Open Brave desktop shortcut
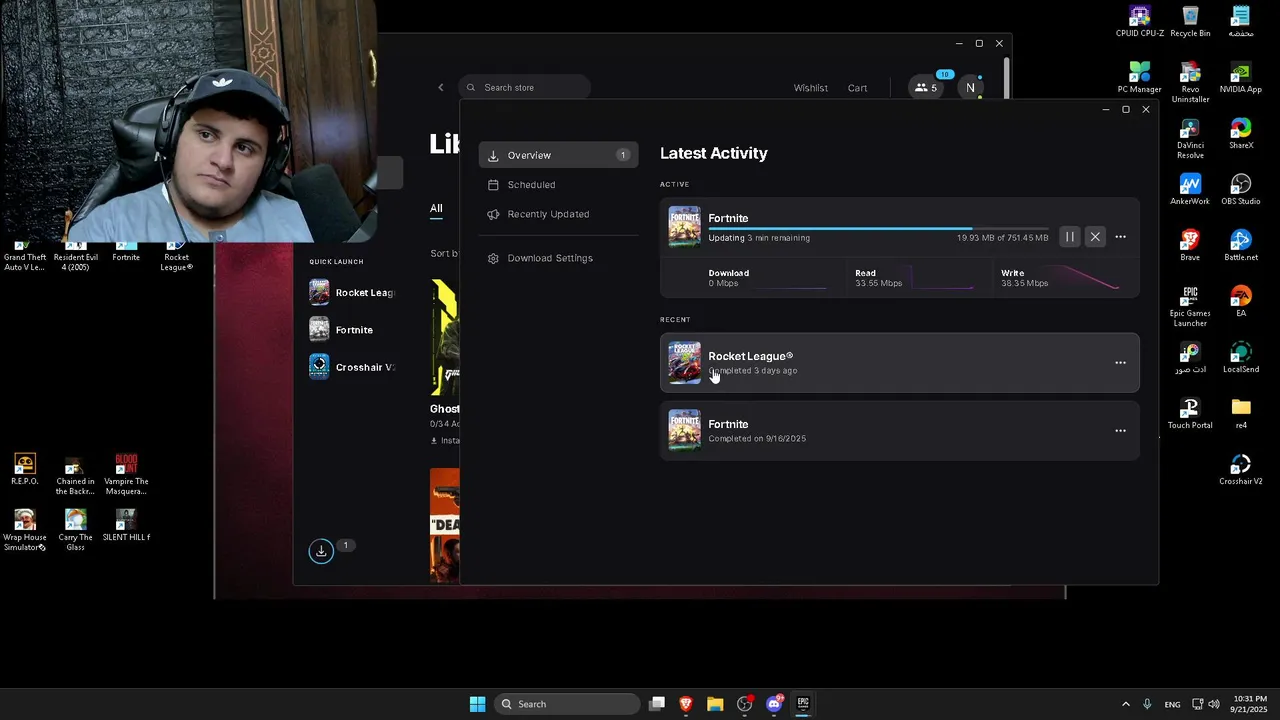 point(1190,245)
